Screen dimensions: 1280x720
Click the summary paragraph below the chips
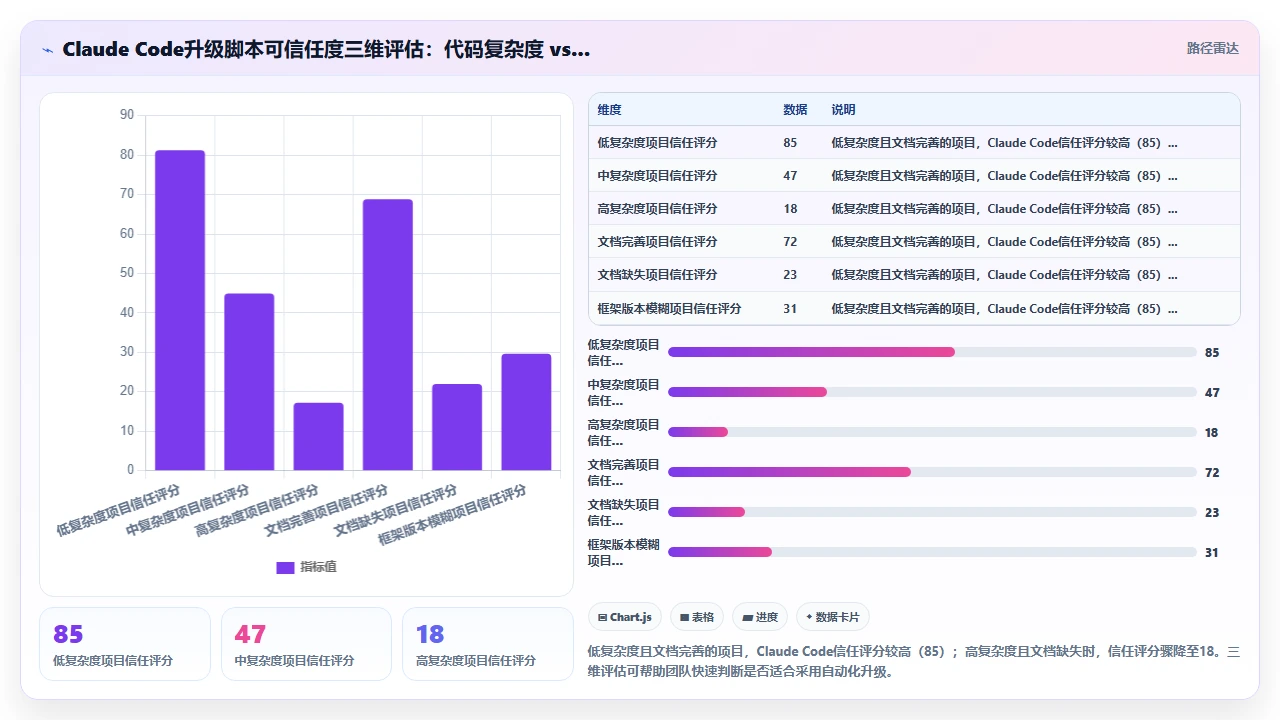914,661
